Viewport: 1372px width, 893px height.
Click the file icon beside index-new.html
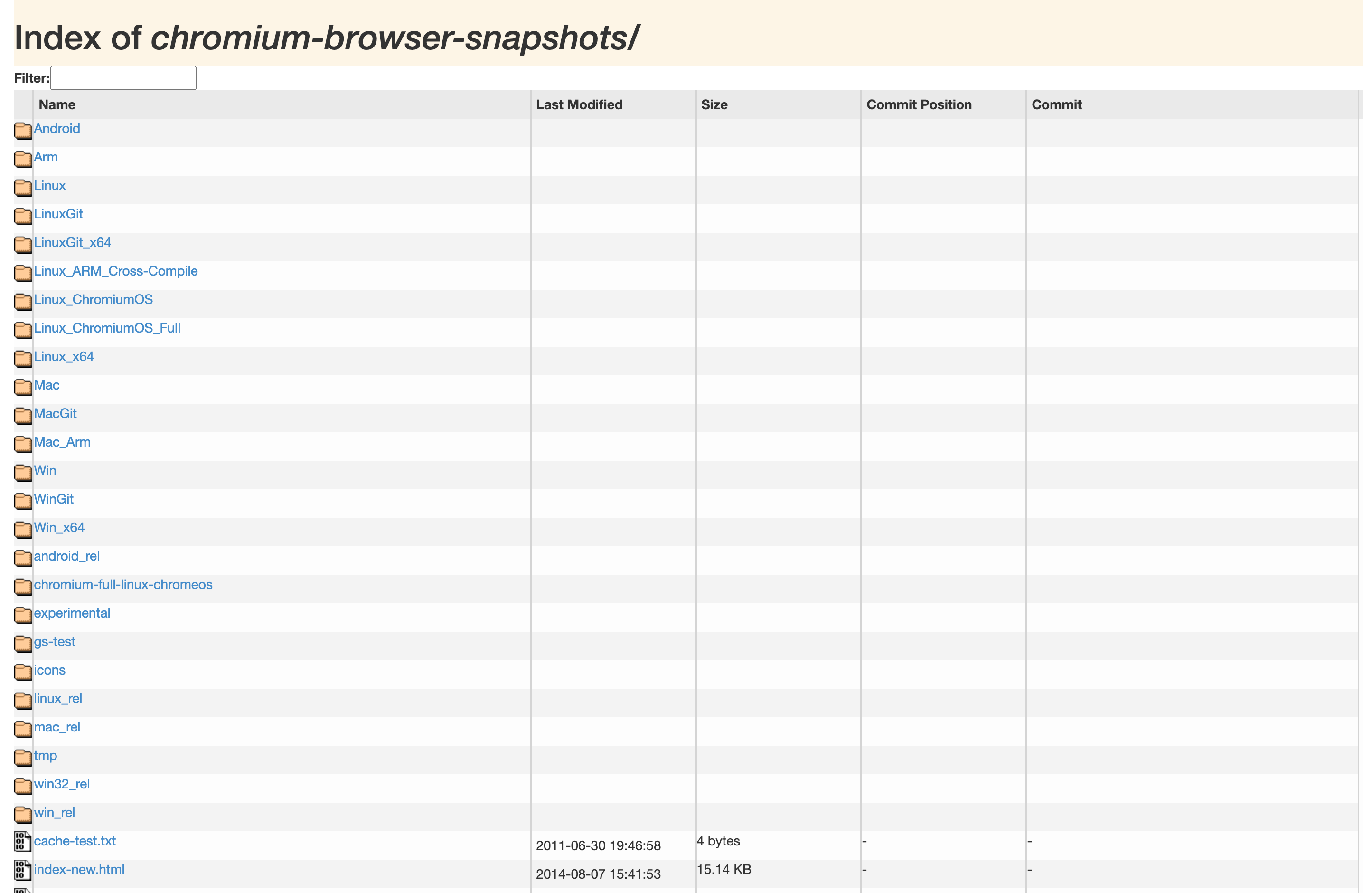pyautogui.click(x=22, y=870)
